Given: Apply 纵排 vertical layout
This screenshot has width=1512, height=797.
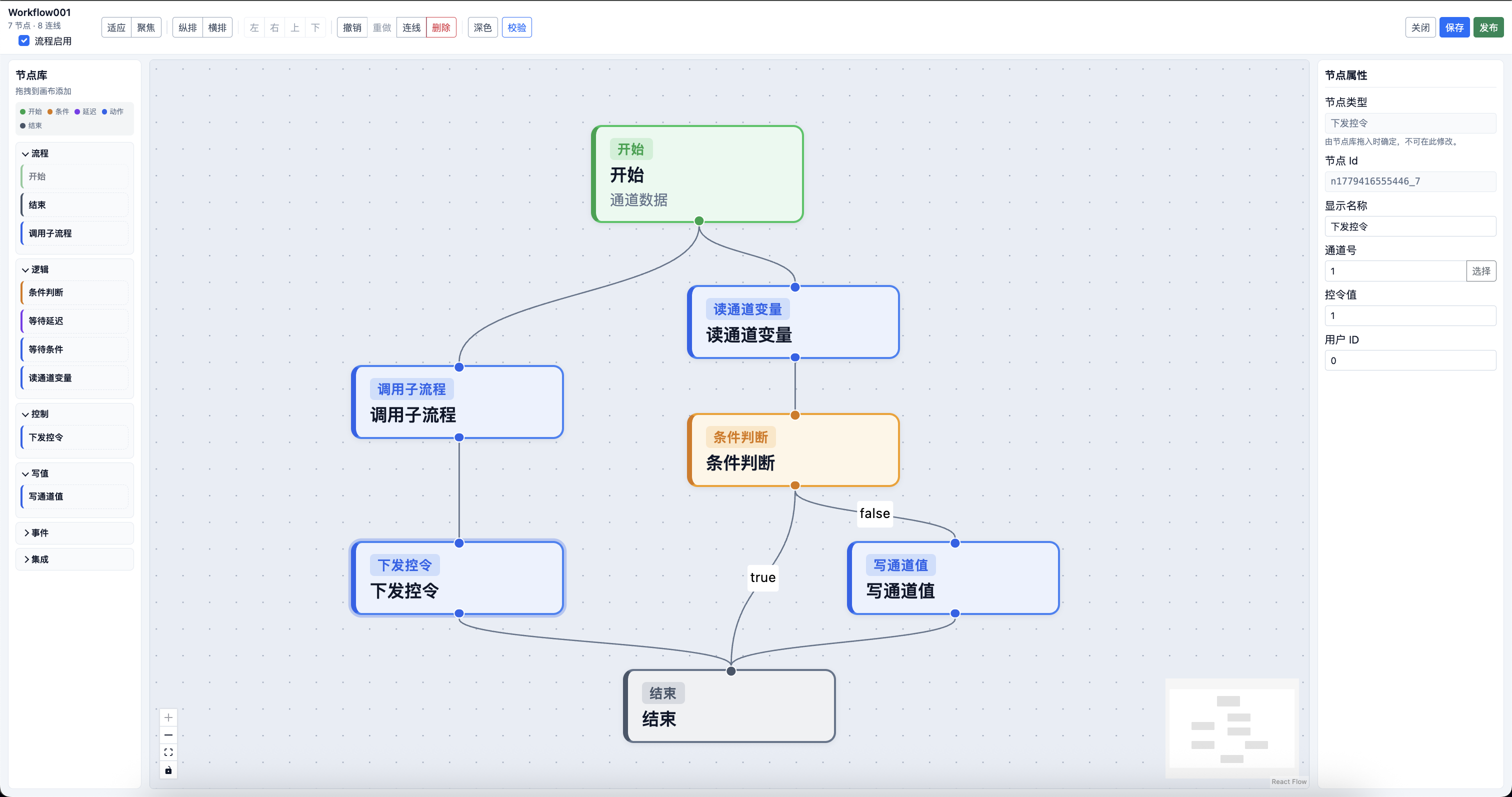Looking at the screenshot, I should tap(188, 27).
